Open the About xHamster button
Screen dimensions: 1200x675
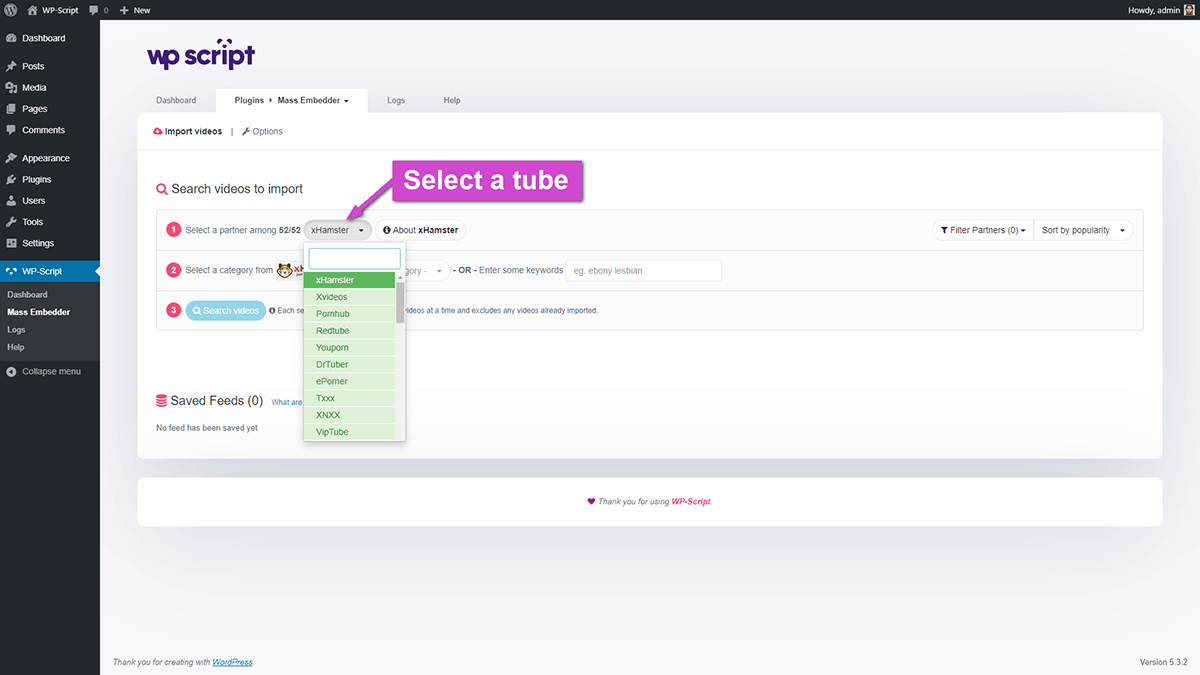(x=421, y=230)
